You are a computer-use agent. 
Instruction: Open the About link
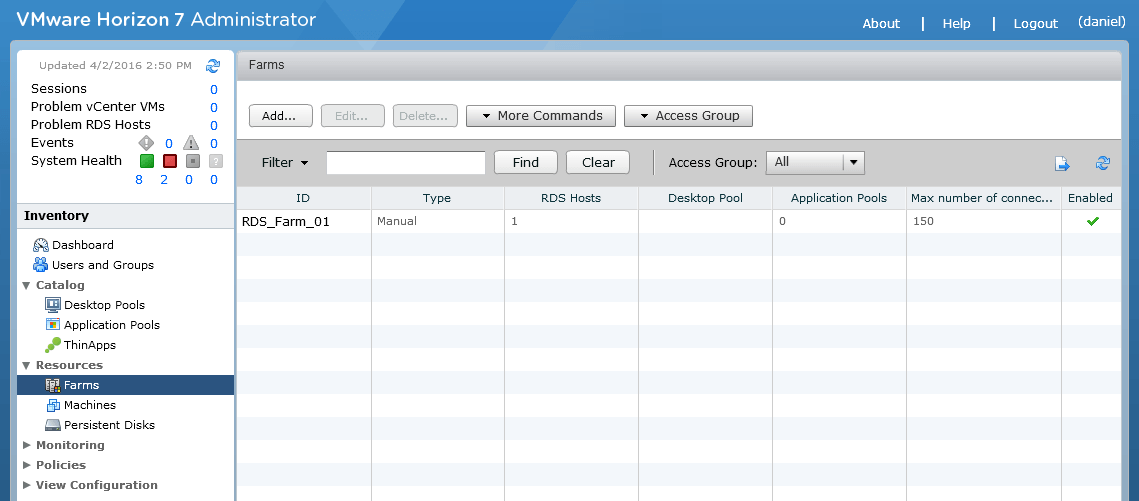click(x=881, y=24)
